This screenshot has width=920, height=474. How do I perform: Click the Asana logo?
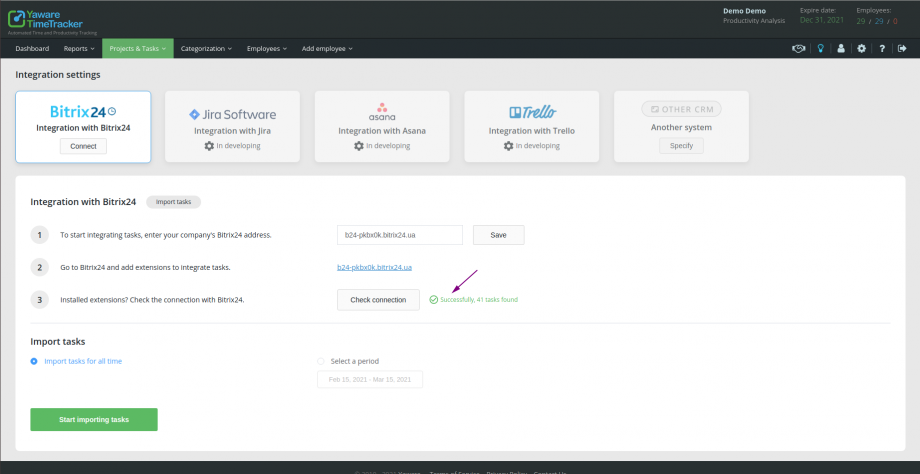click(382, 111)
